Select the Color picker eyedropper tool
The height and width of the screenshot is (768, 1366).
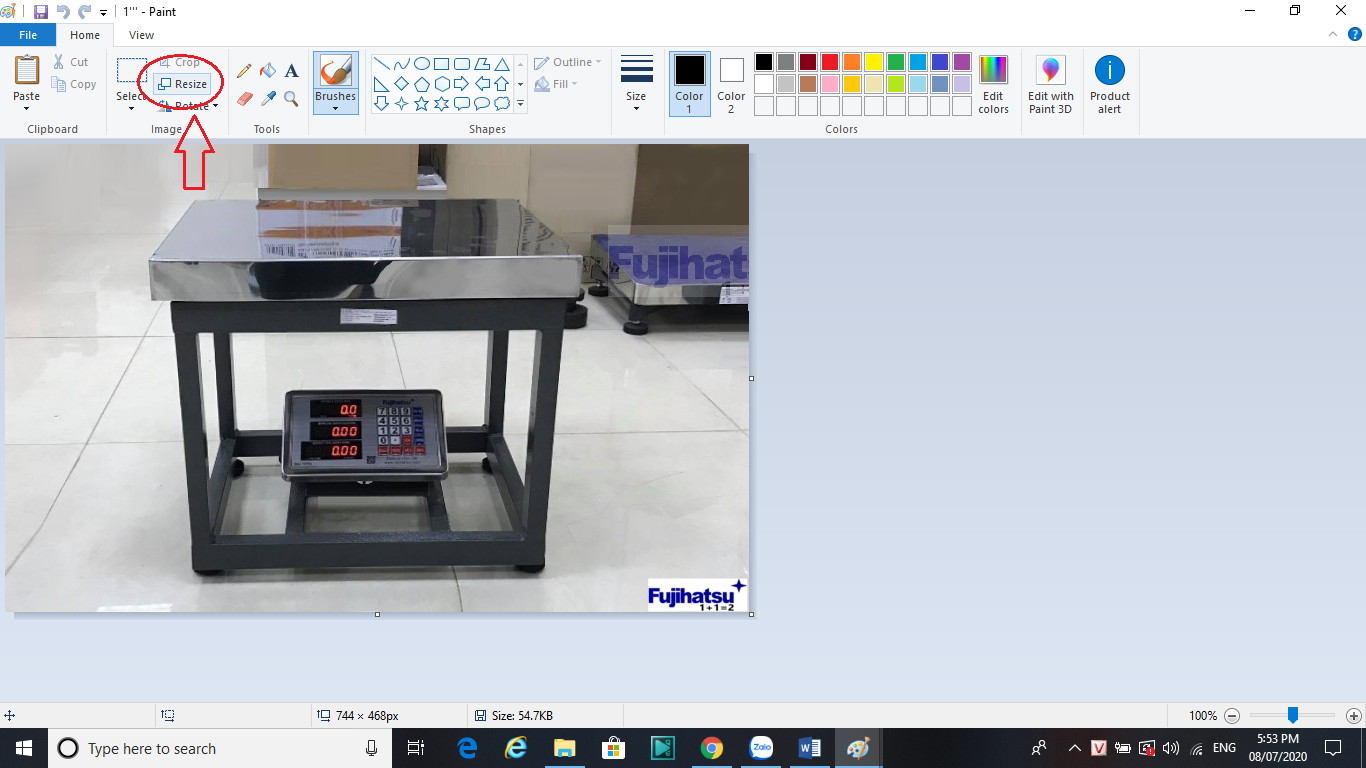[x=267, y=98]
